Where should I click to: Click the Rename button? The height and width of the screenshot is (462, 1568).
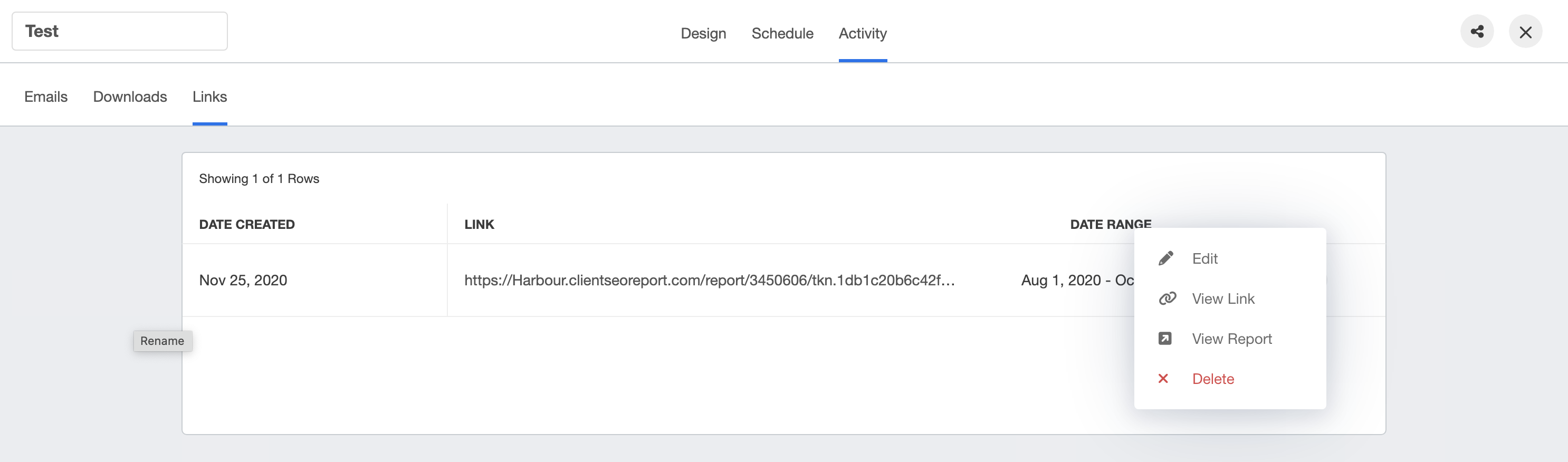pos(162,341)
